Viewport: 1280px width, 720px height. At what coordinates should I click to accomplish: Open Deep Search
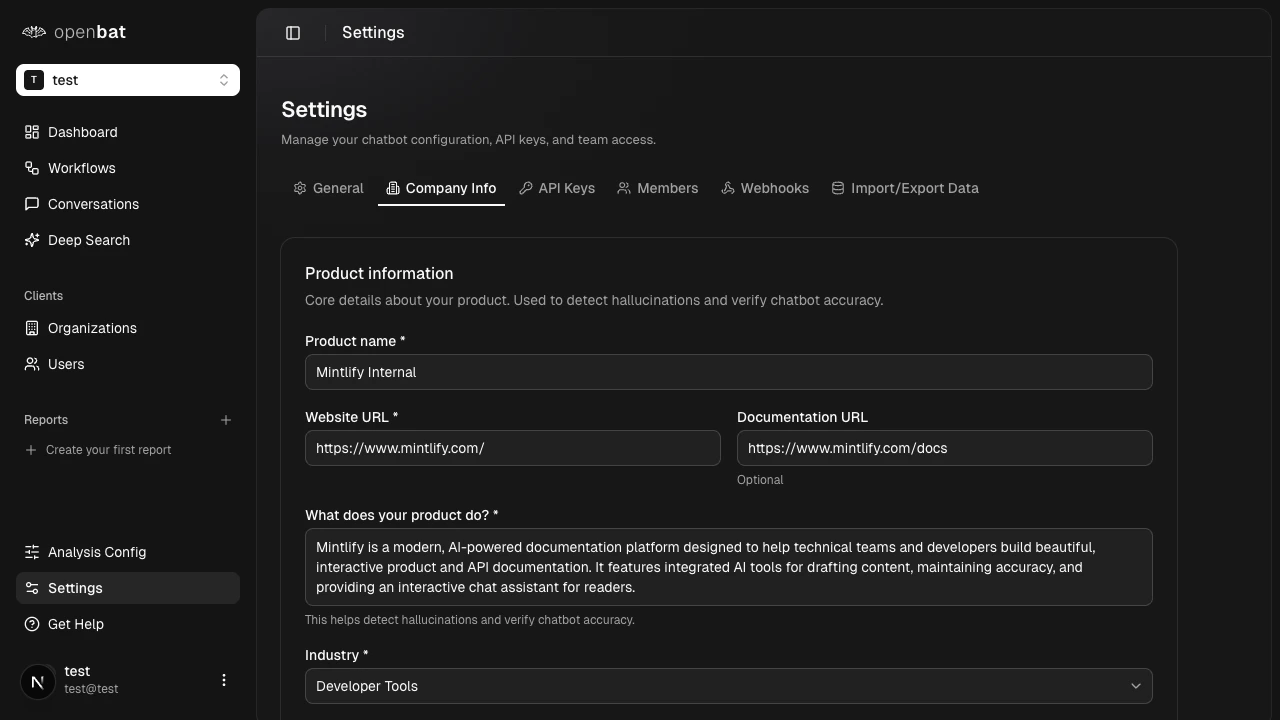tap(88, 240)
